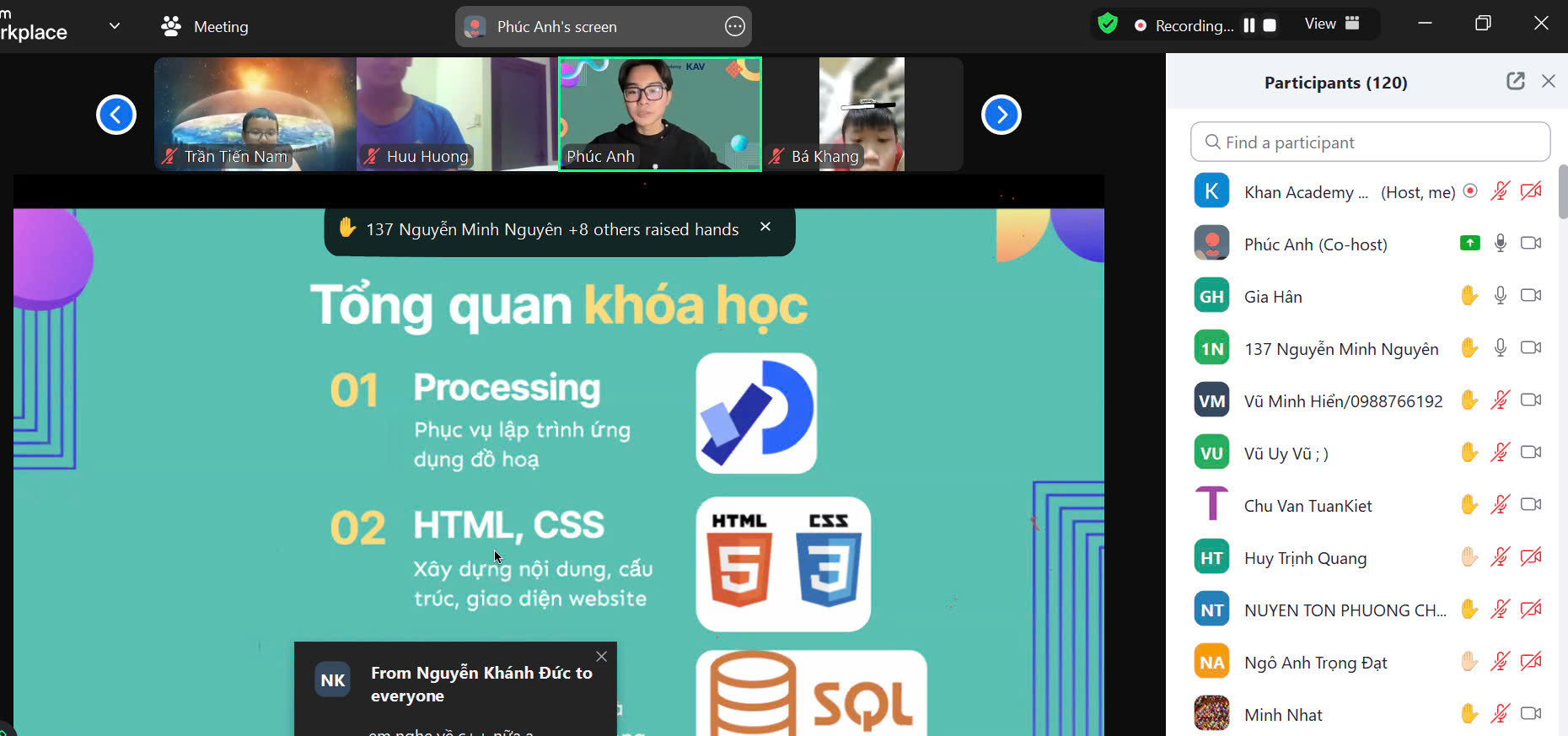Lower raised hand for 137 Nguyễn Minh Nguyên

coord(1469,348)
